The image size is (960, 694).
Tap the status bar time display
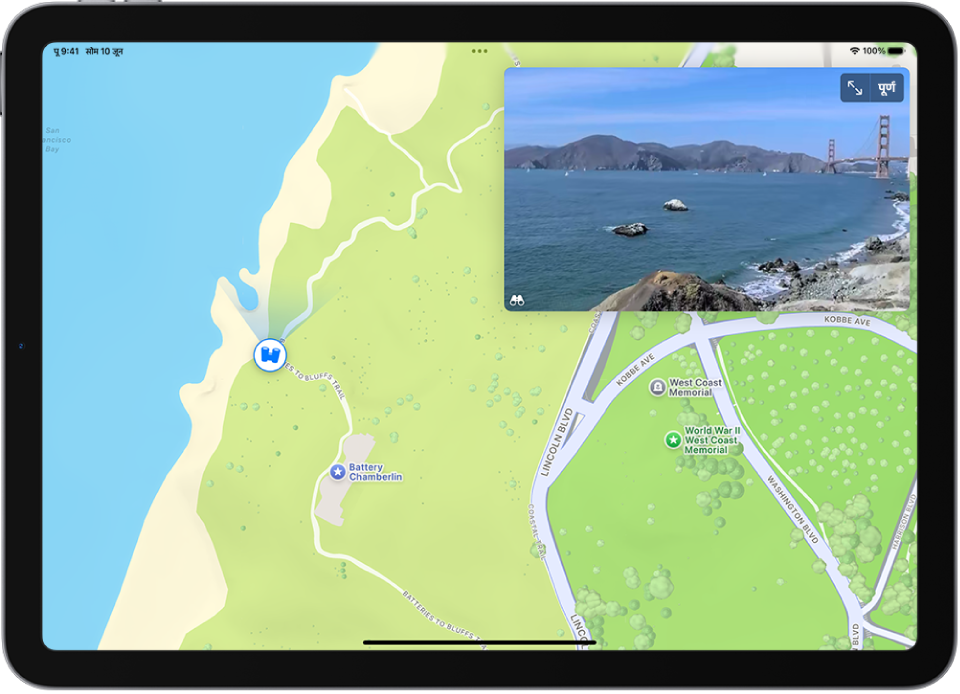(x=66, y=51)
